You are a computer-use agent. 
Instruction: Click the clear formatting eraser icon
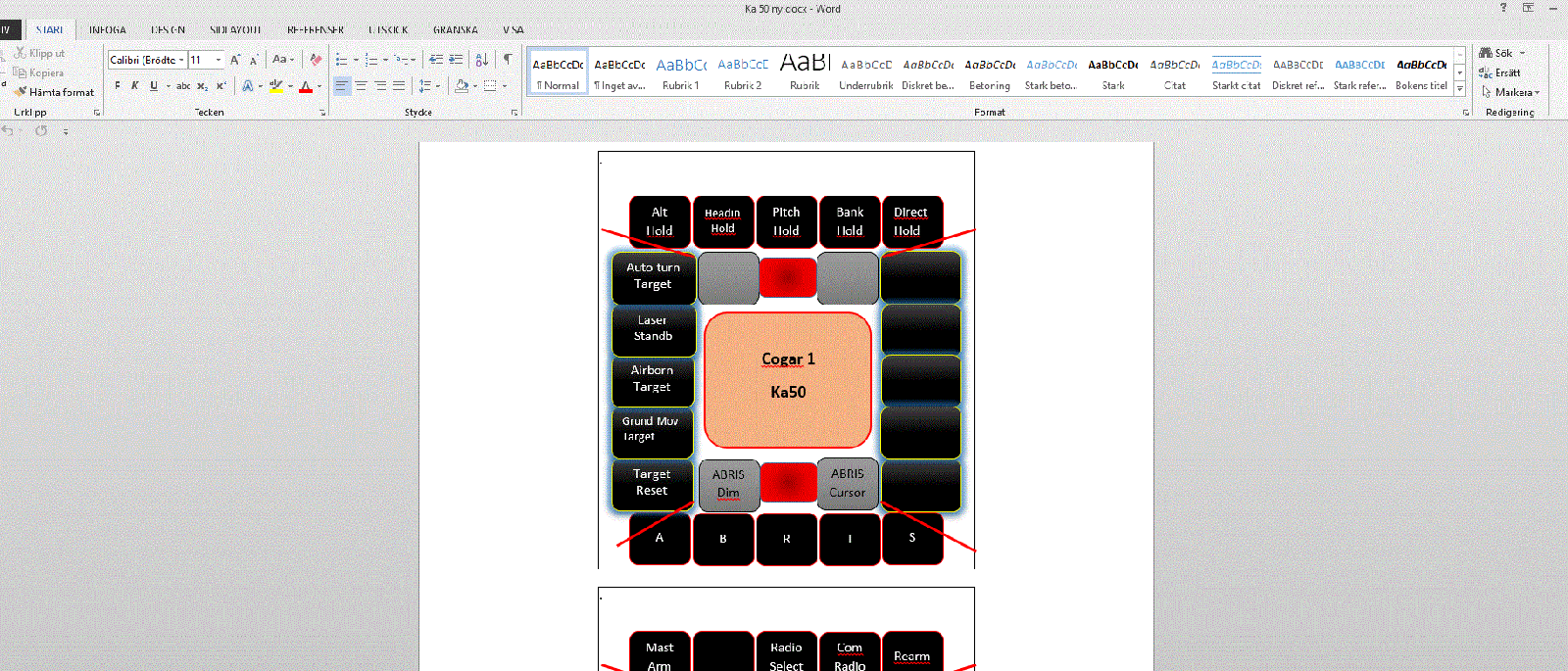point(316,60)
